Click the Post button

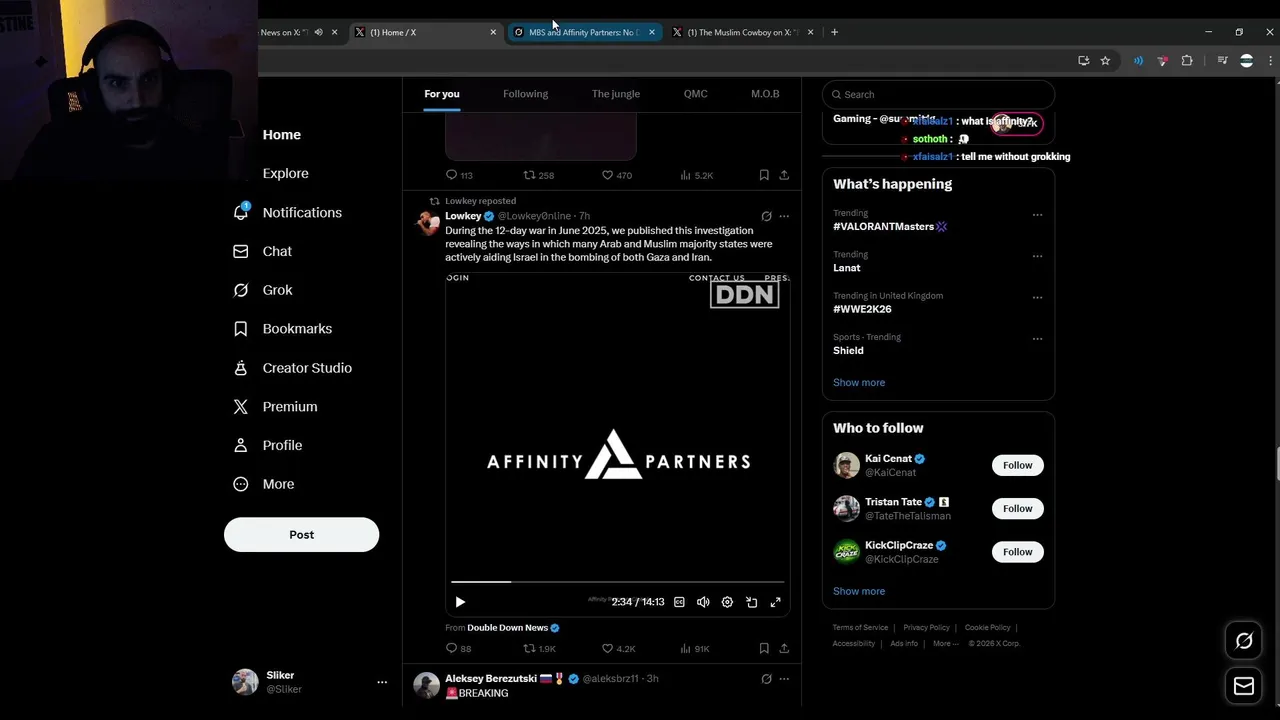[301, 534]
